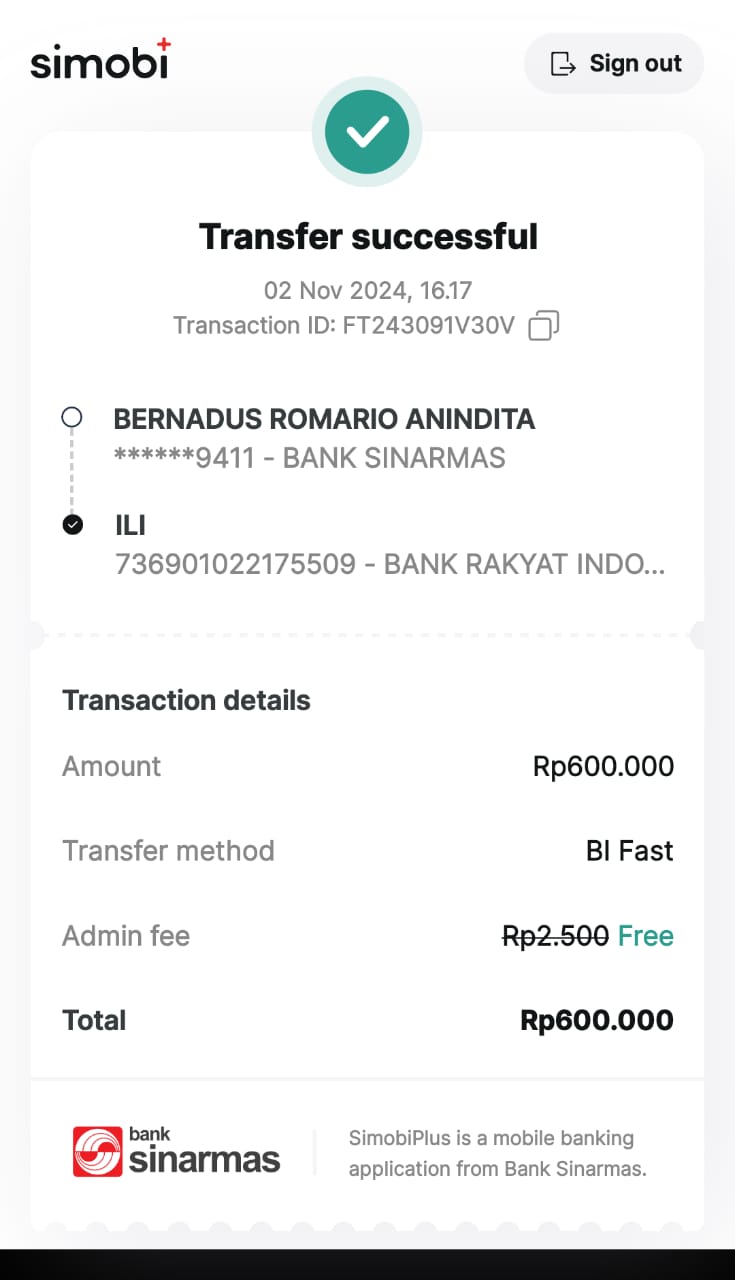Click the red plus in simobi logo
The height and width of the screenshot is (1280, 735).
coord(164,43)
